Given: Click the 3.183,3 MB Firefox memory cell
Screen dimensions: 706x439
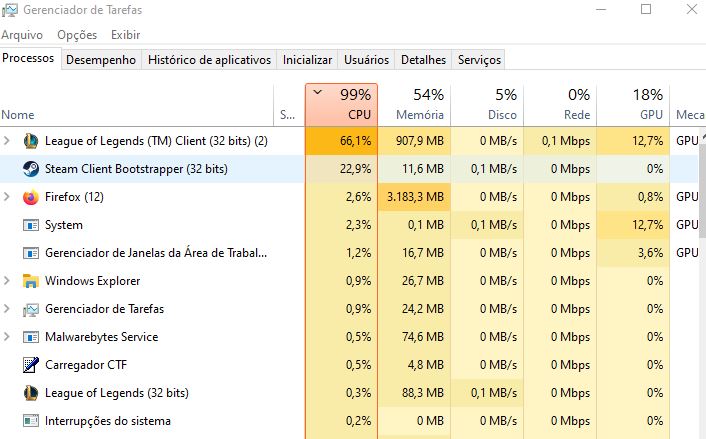Looking at the screenshot, I should click(x=414, y=197).
